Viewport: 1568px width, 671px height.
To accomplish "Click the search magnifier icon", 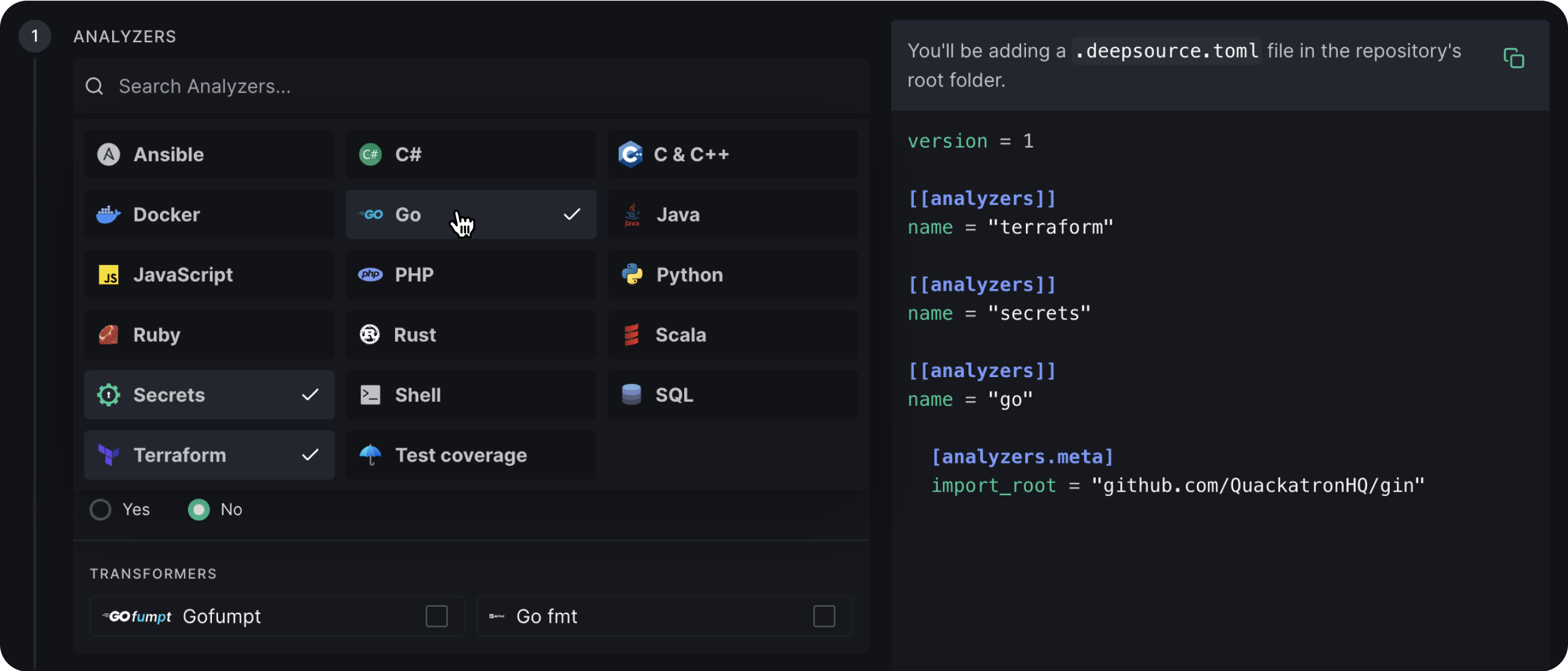I will coord(94,86).
